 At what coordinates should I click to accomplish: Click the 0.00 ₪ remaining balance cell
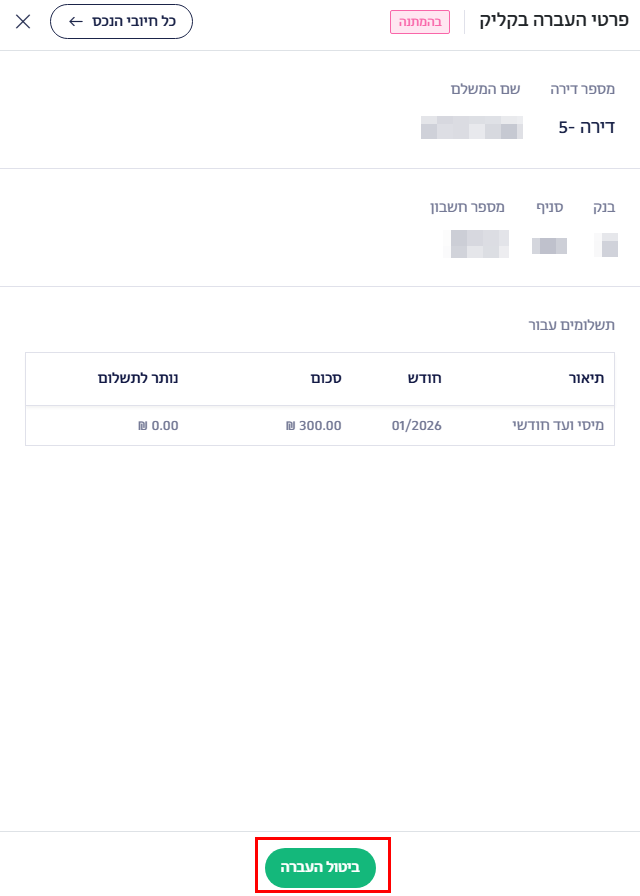[158, 425]
